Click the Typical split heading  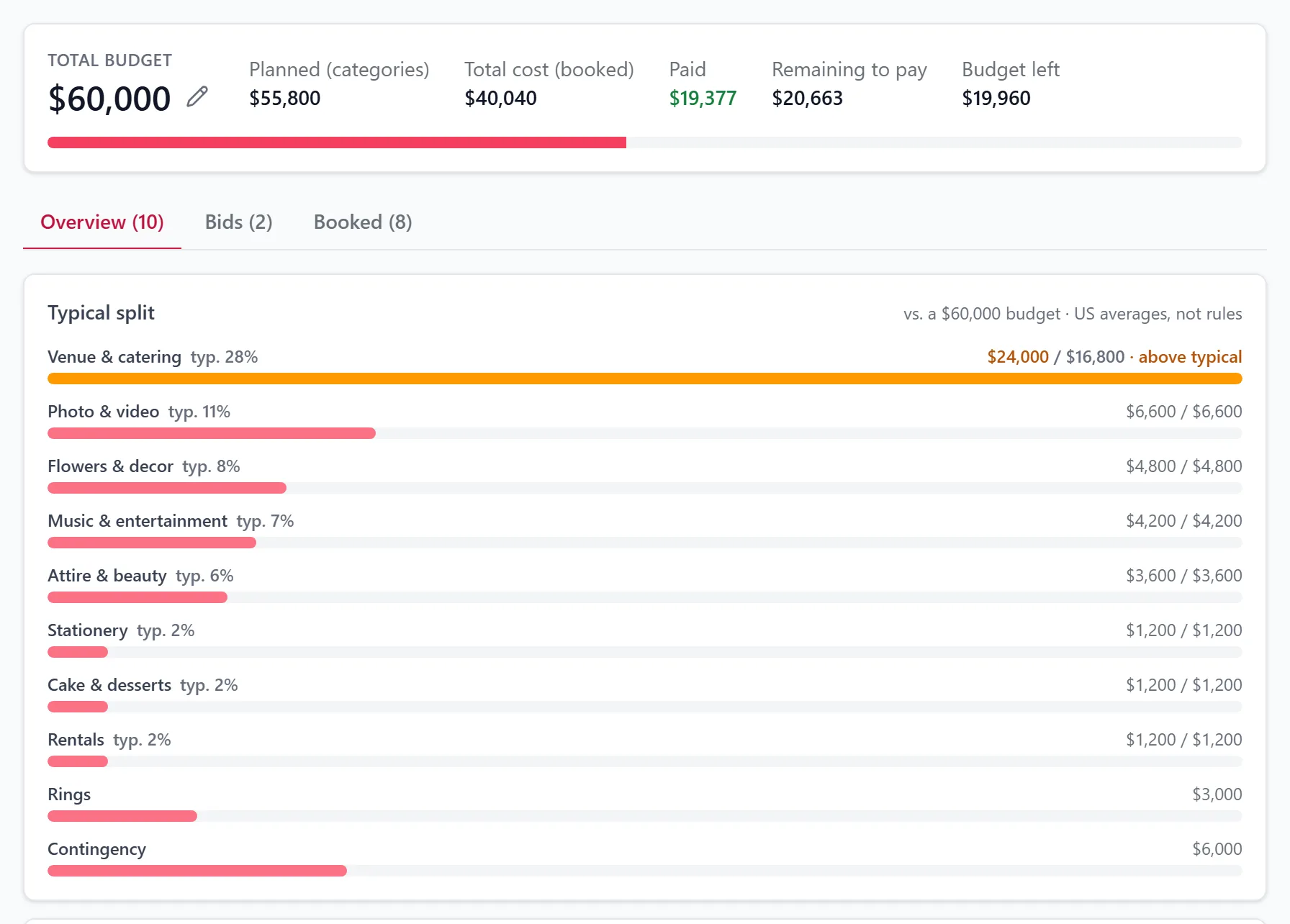tap(102, 313)
